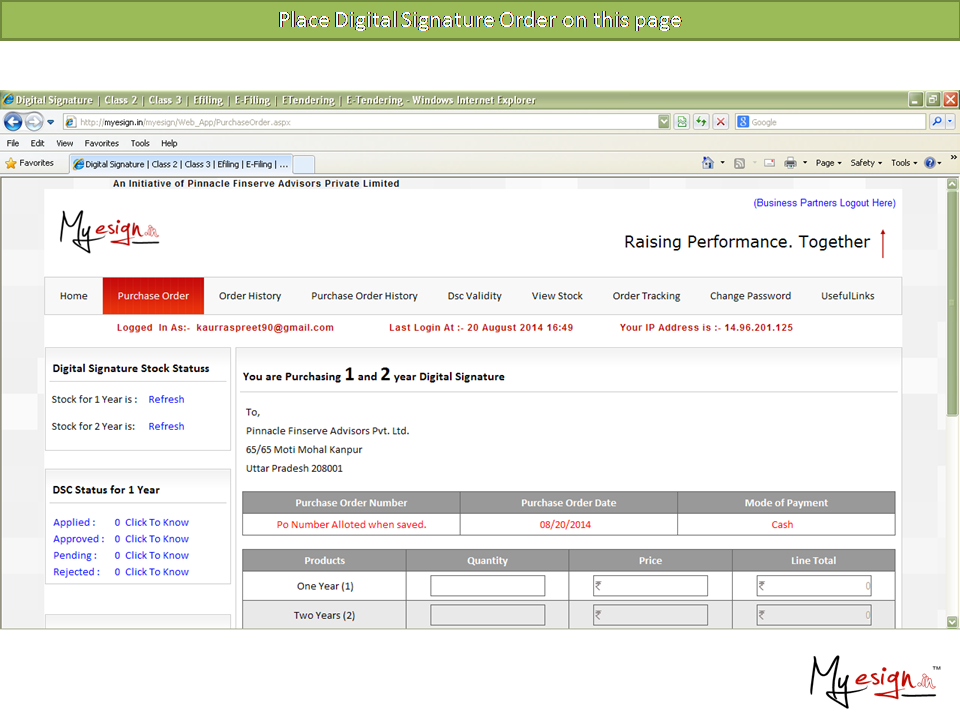Screen dimensions: 960x720
Task: Click the Refresh page icon in address bar
Action: [x=701, y=122]
